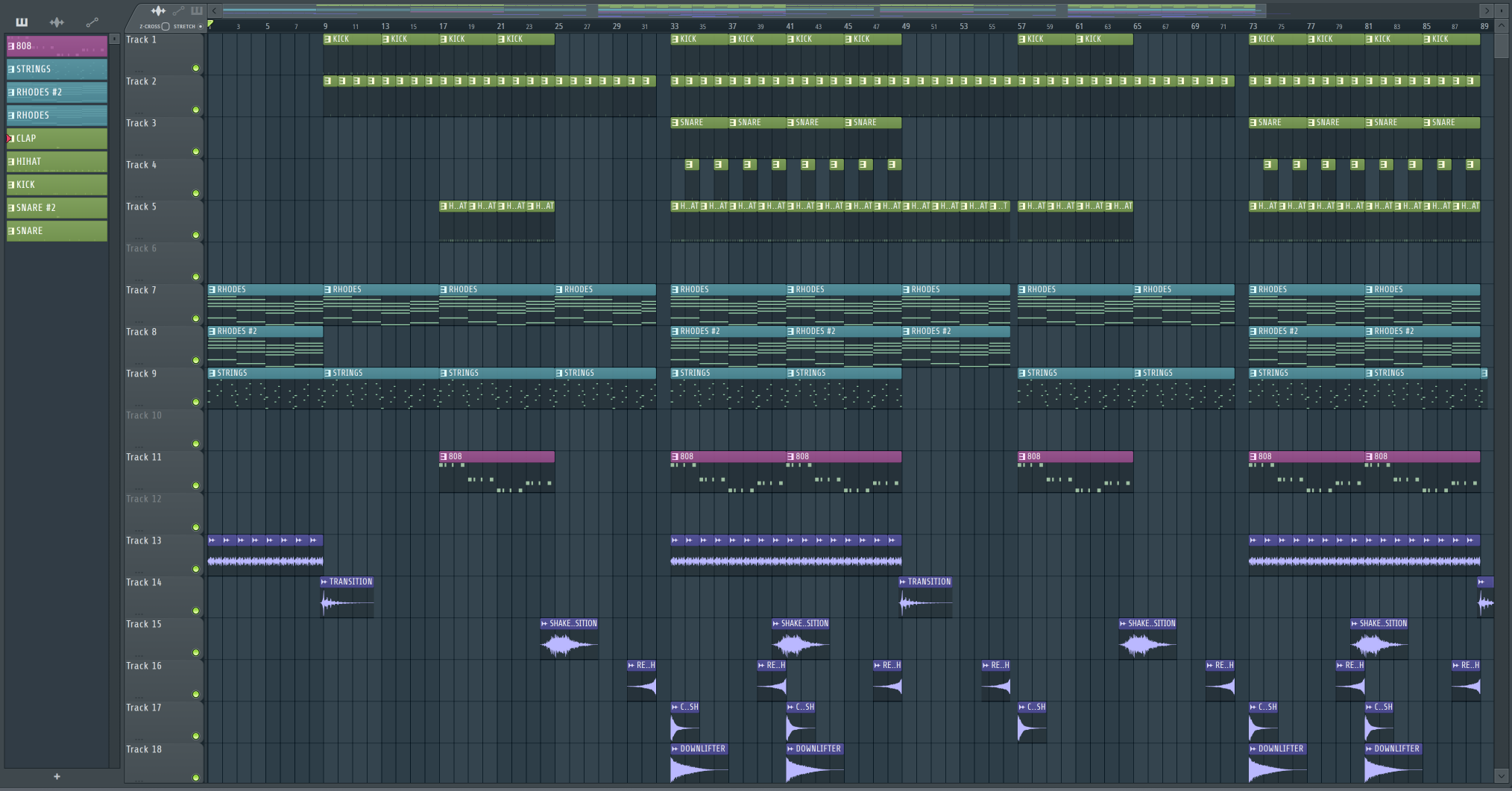The height and width of the screenshot is (791, 1512).
Task: Select the STRINGS pattern in the picker
Action: tap(57, 69)
